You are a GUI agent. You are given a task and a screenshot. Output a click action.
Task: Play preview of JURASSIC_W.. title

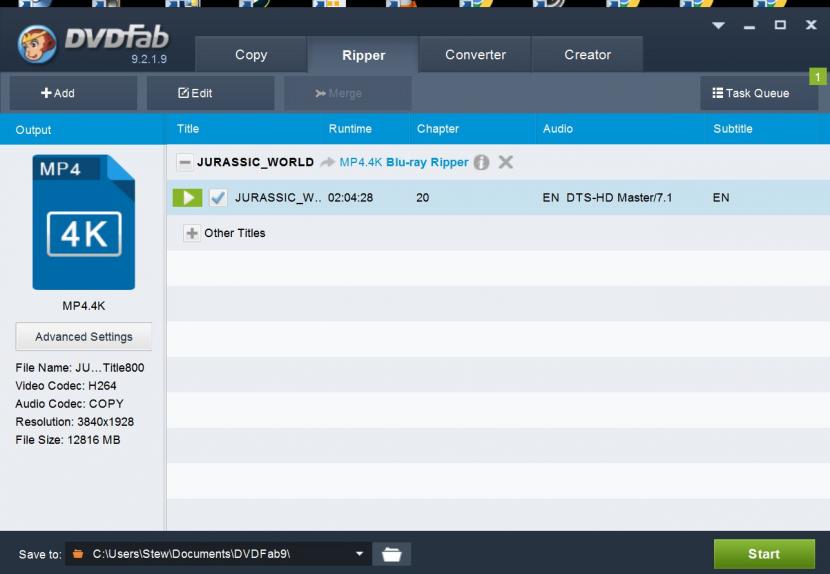187,198
